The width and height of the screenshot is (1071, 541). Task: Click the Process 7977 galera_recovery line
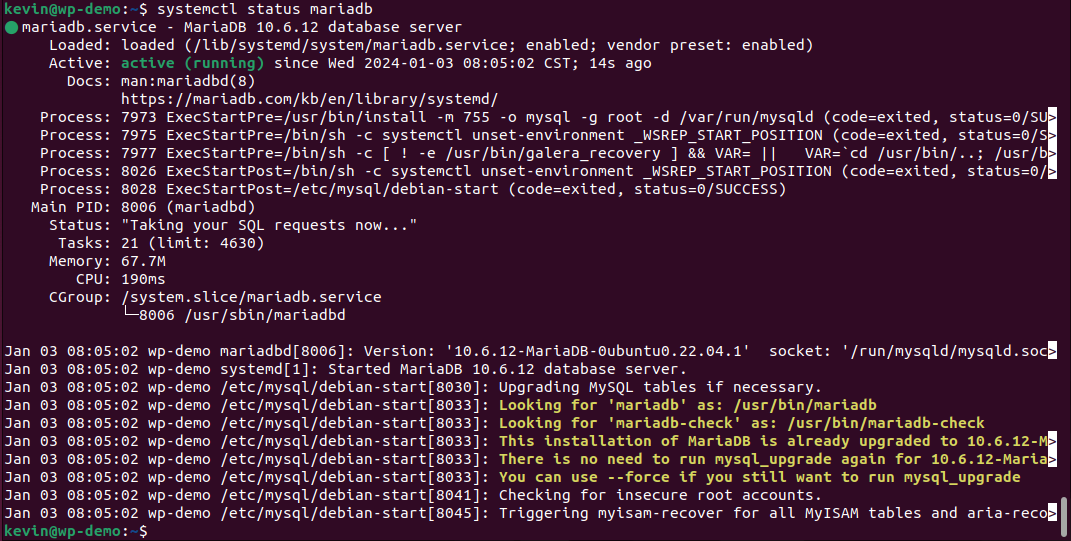click(x=548, y=153)
